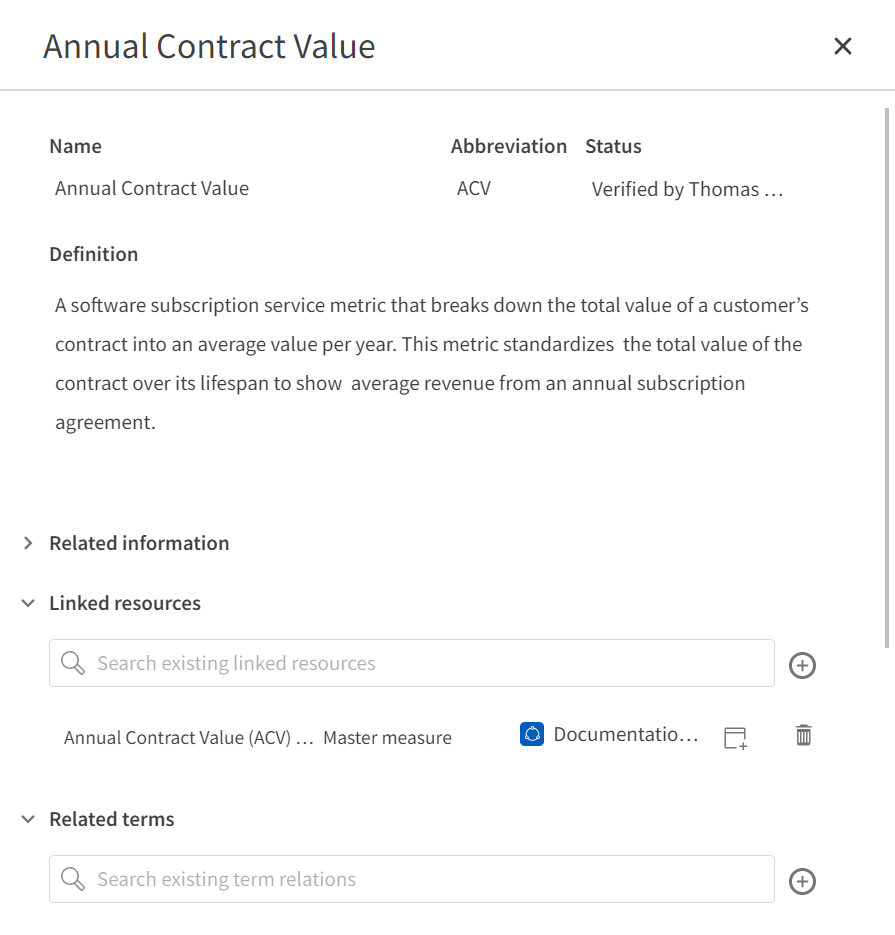Image resolution: width=895 pixels, height=935 pixels.
Task: Select the Name field value Annual Contract Value
Action: point(152,189)
